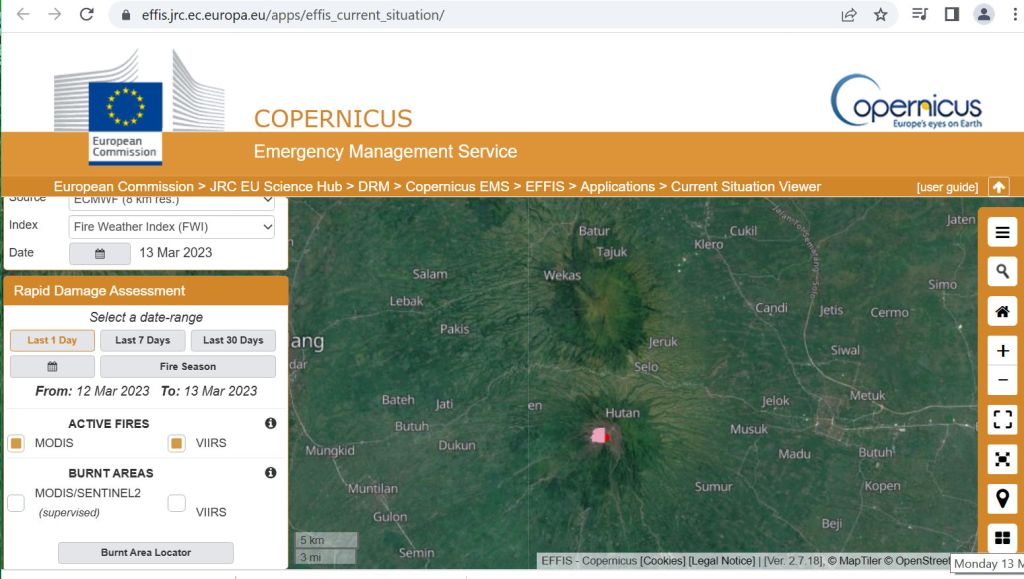Open the Fire Weather Index dropdown
Screen dimensions: 1024x579
(x=171, y=227)
